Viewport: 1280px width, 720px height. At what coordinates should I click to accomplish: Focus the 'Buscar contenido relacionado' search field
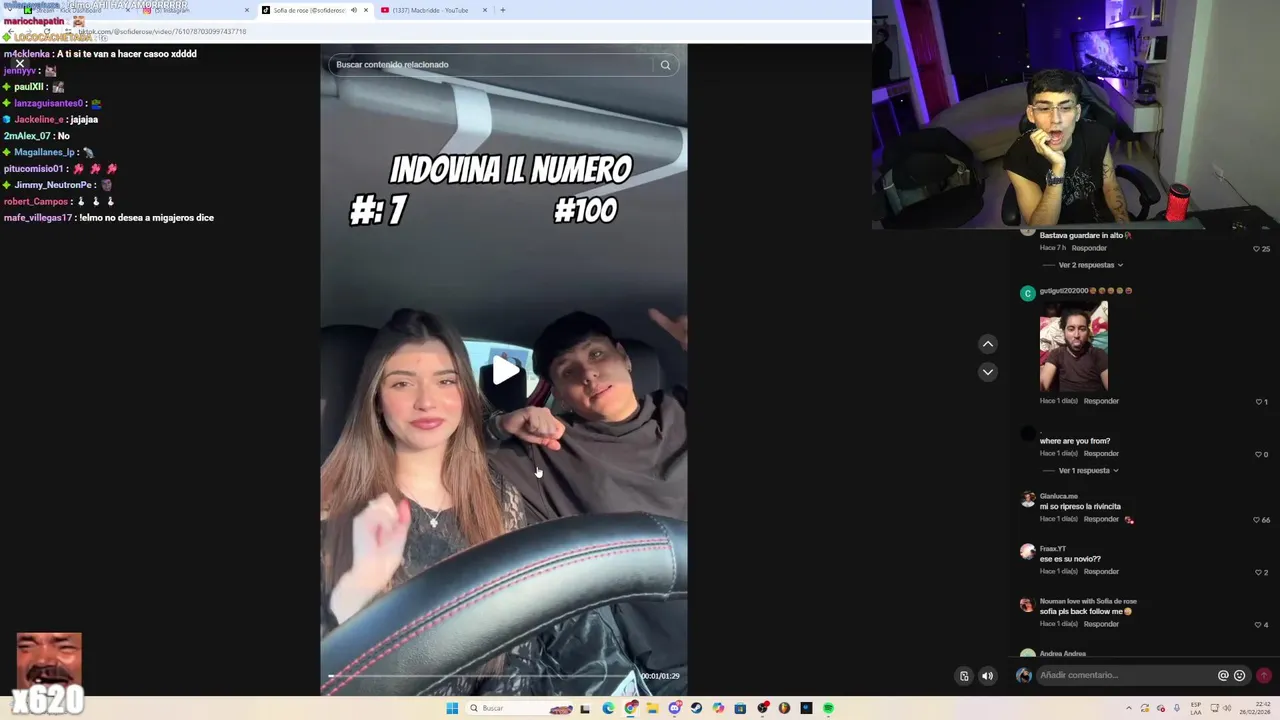point(493,65)
